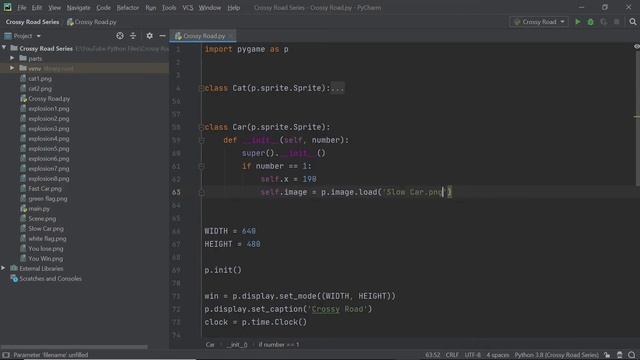Open IDE notifications icon at status bar end
Image resolution: width=640 pixels, height=360 pixels.
632,355
